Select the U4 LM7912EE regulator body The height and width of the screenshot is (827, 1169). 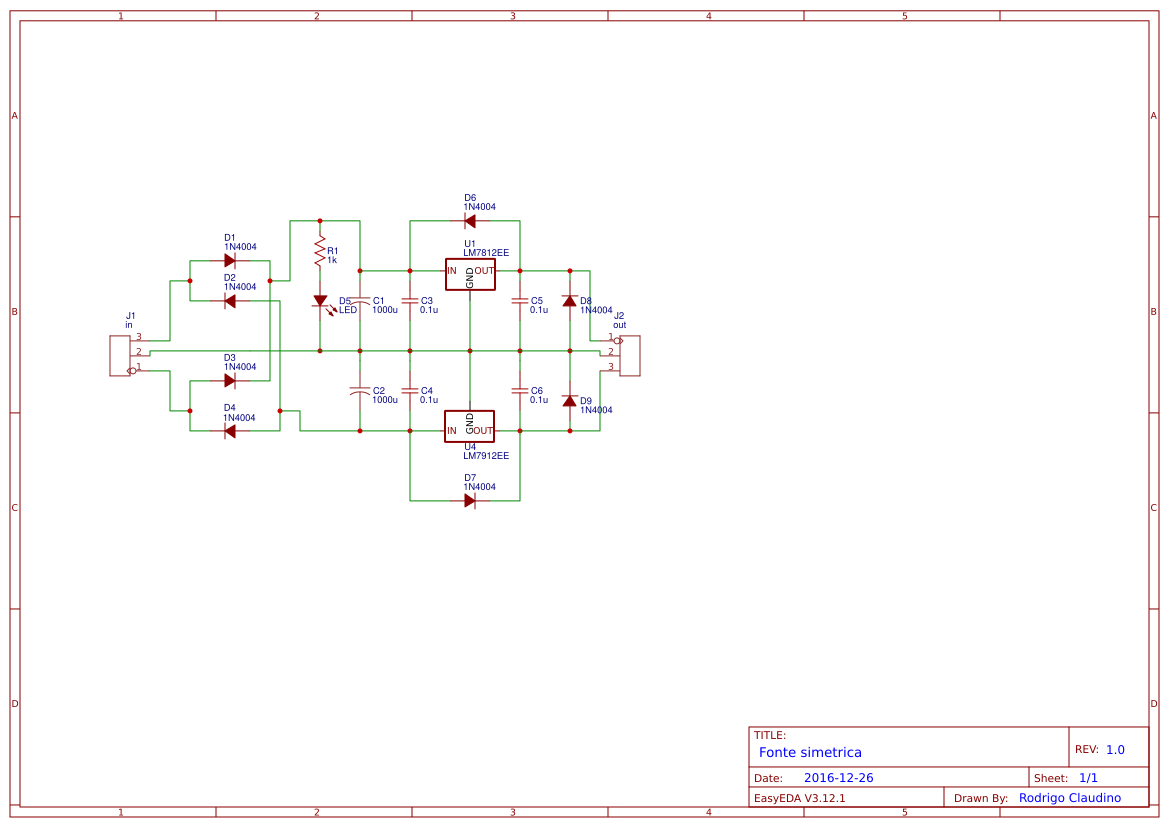tap(470, 427)
